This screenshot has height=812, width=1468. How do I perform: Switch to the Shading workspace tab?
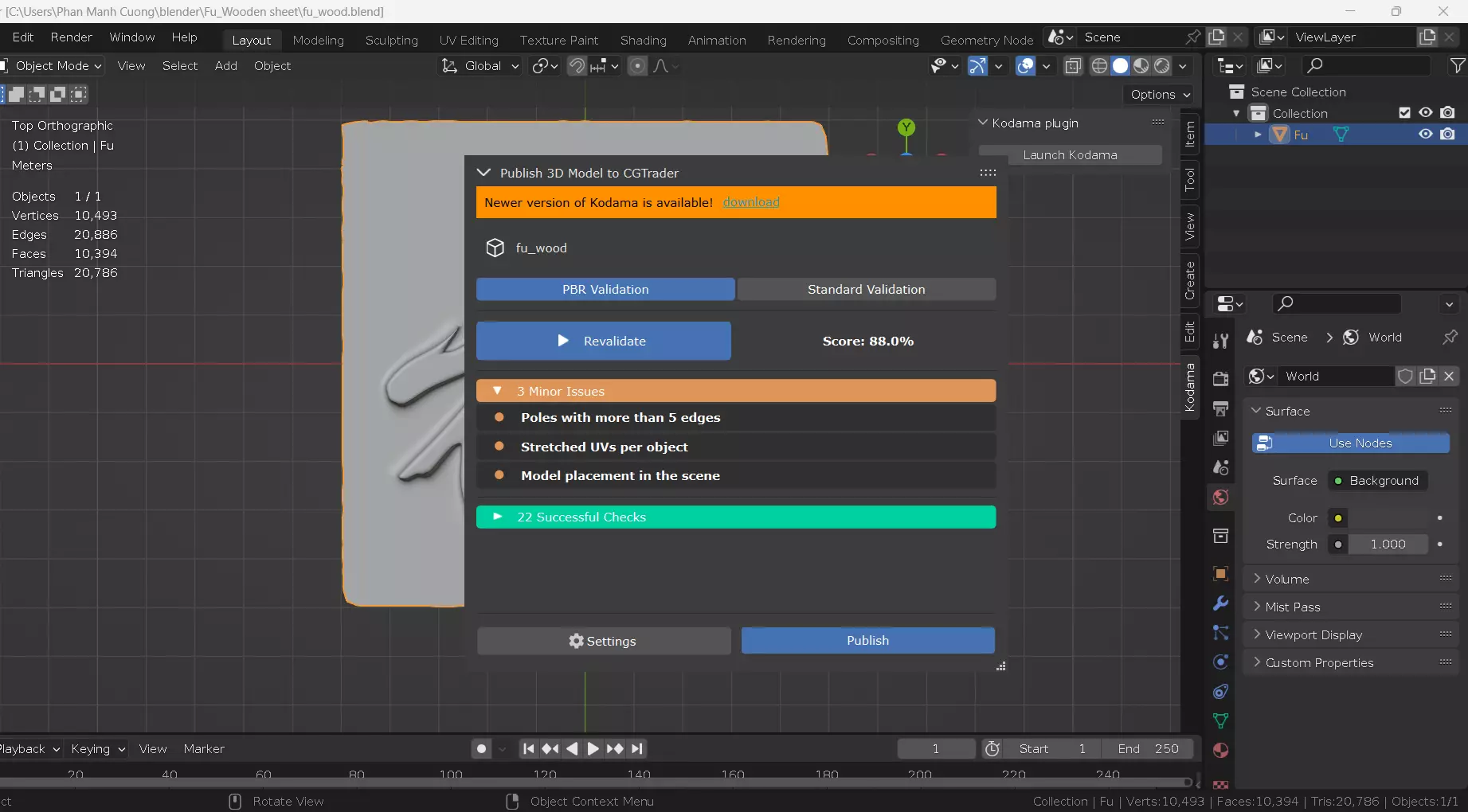tap(644, 40)
